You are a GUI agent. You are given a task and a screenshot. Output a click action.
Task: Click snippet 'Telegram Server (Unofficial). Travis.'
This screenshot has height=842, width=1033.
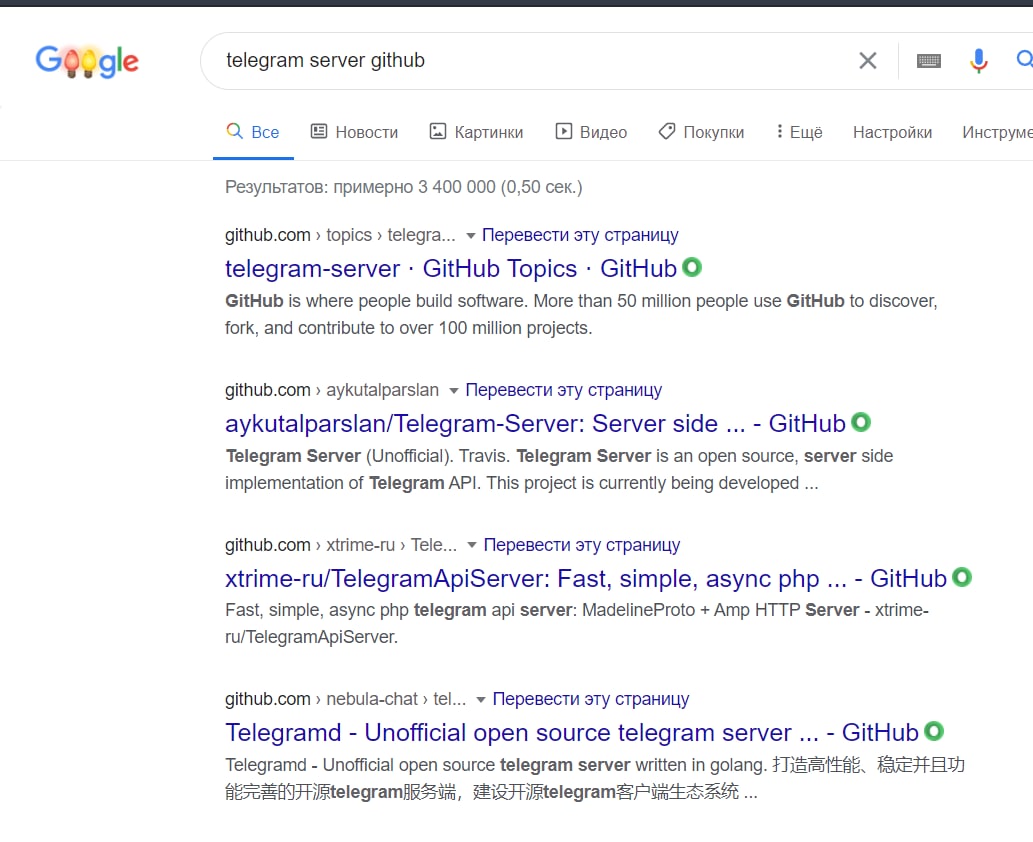(559, 469)
